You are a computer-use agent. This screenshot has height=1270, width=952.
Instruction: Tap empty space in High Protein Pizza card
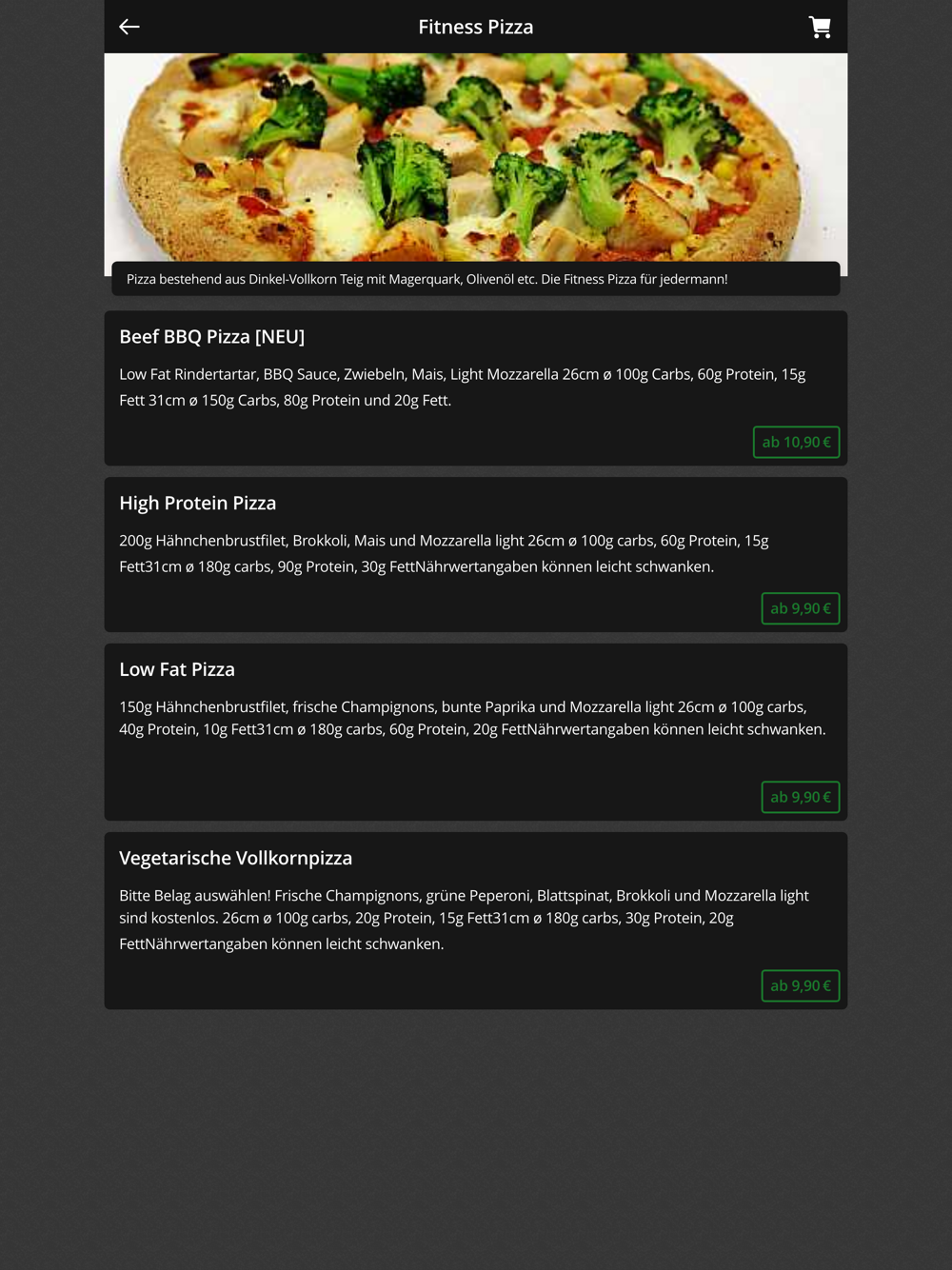(x=428, y=606)
